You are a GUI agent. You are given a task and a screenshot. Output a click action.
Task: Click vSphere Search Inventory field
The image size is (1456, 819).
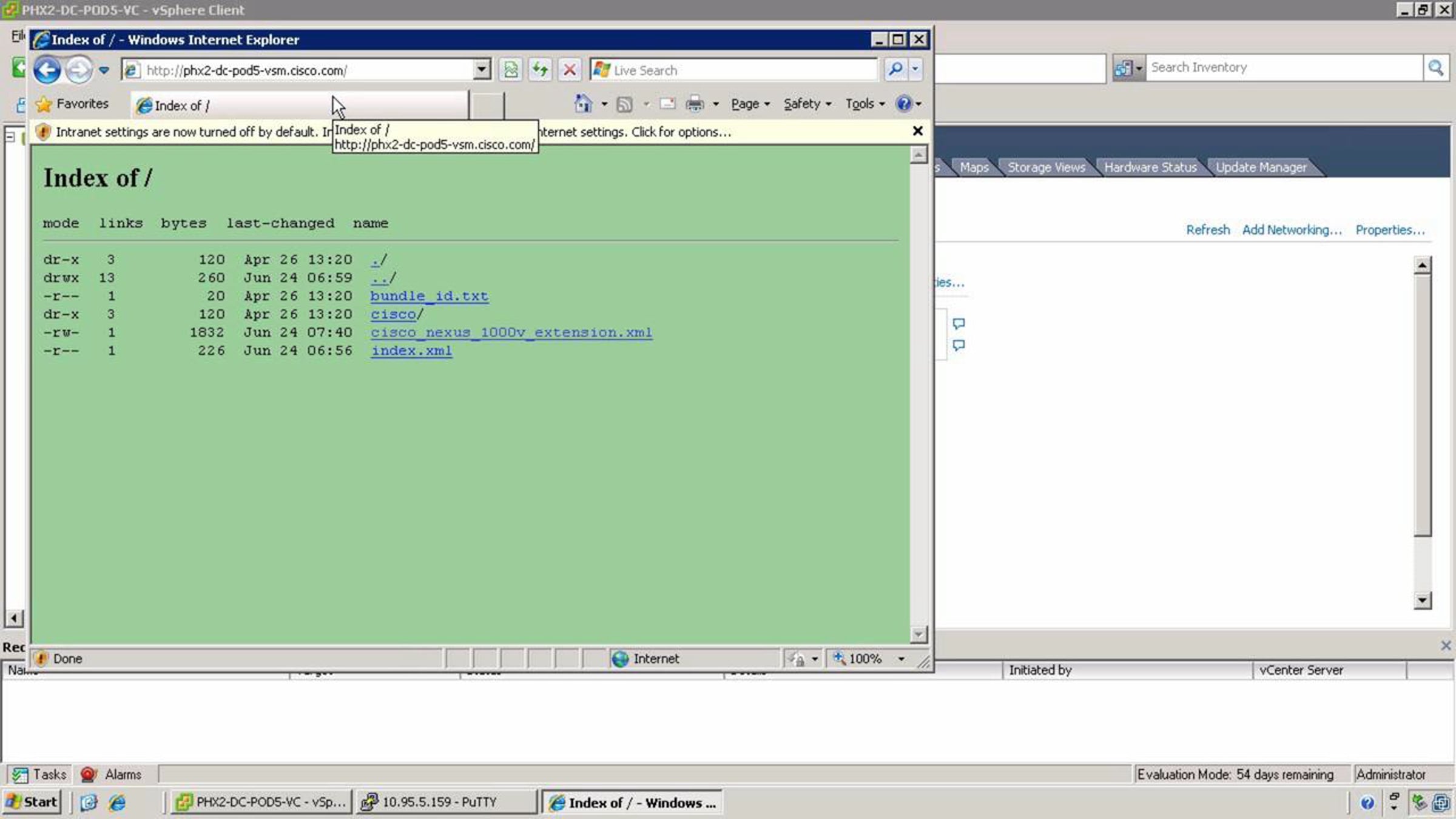click(1284, 67)
